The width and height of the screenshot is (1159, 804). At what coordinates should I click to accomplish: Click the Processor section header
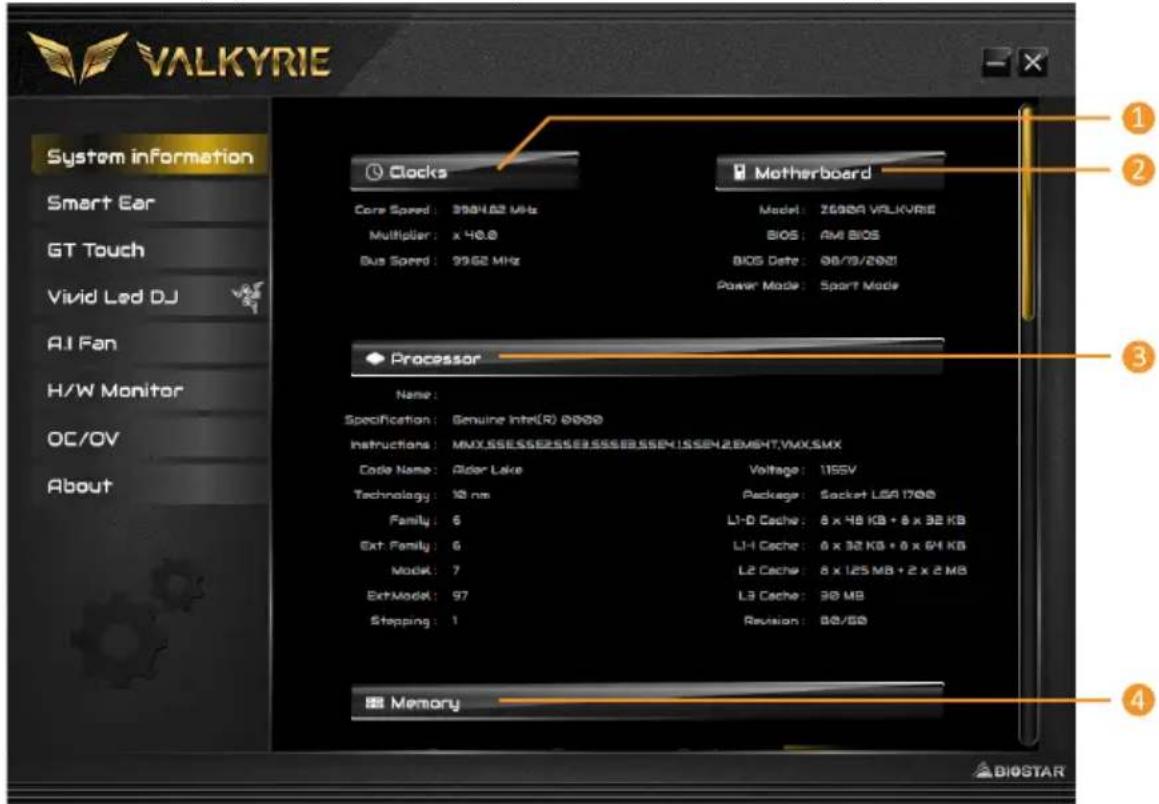tap(647, 358)
